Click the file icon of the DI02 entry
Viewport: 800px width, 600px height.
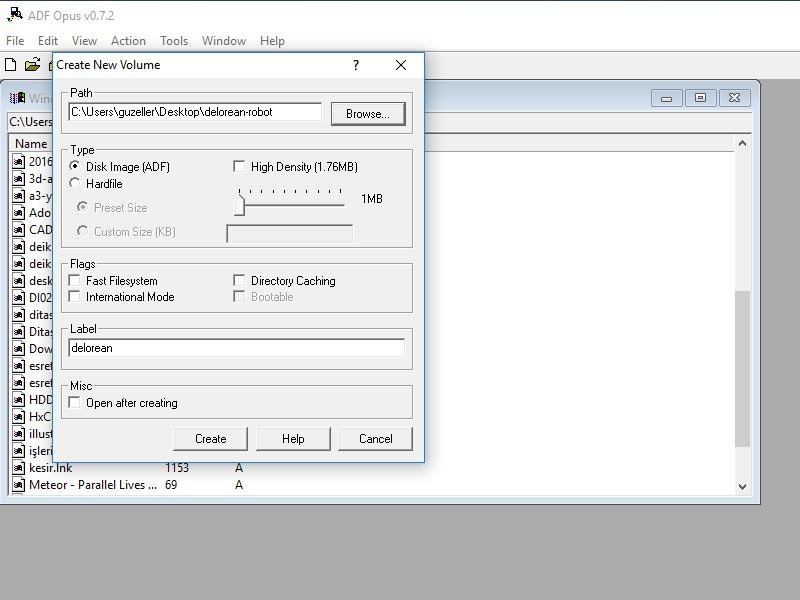tap(18, 297)
